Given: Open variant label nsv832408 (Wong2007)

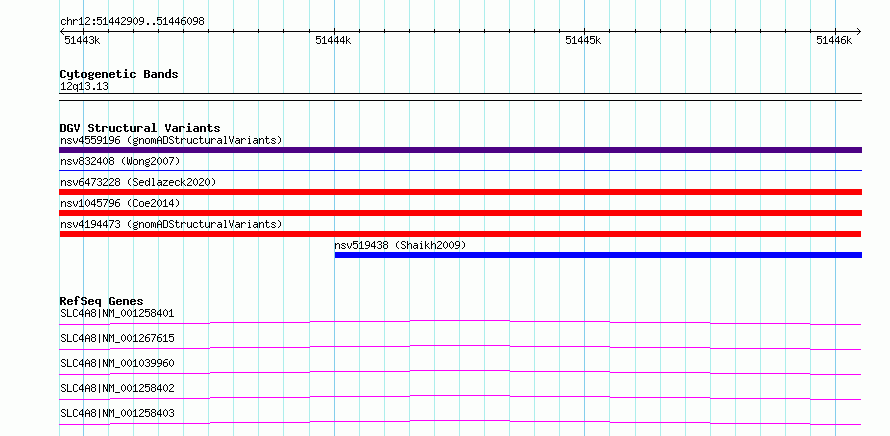Looking at the screenshot, I should tap(120, 161).
